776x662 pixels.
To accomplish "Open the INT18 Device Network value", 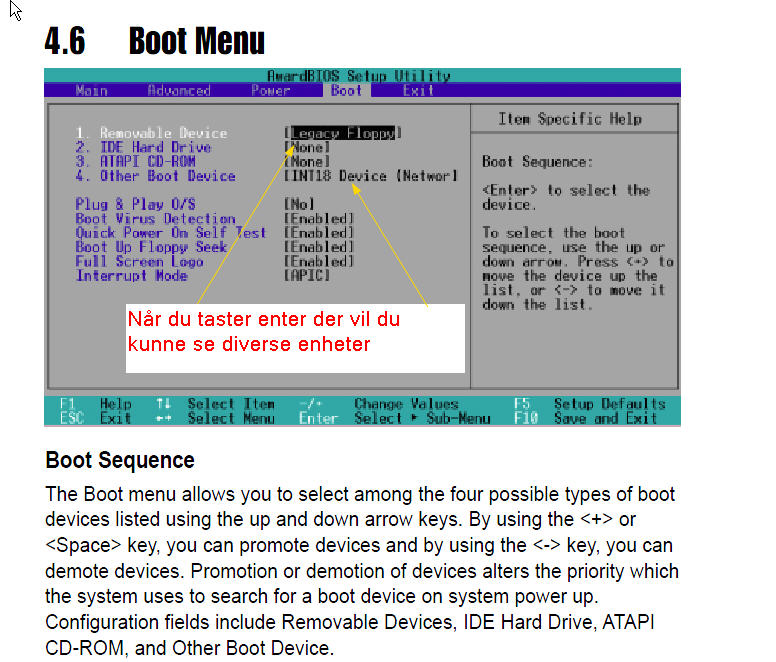I will (x=371, y=176).
